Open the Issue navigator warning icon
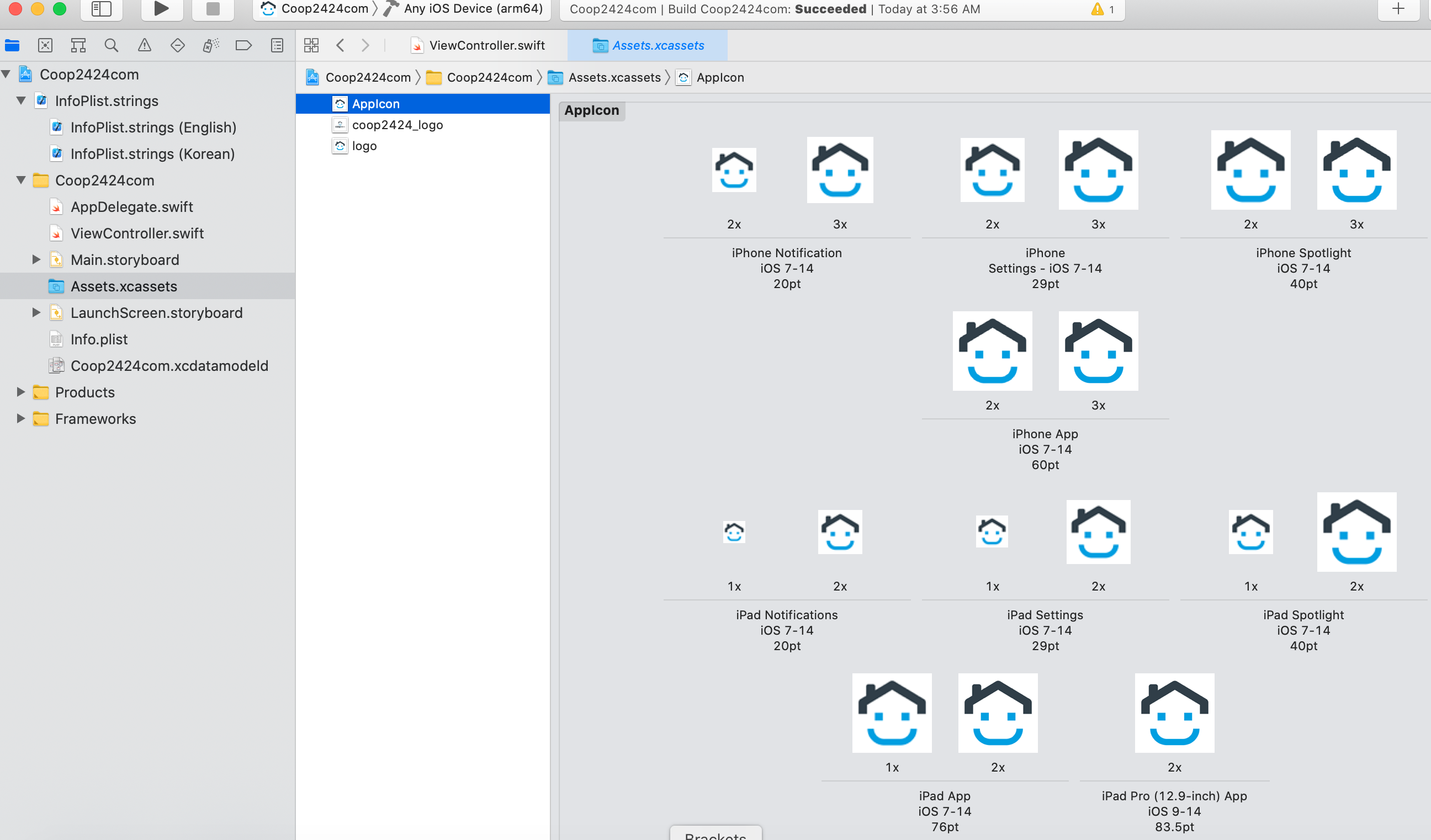This screenshot has height=840, width=1431. click(144, 45)
